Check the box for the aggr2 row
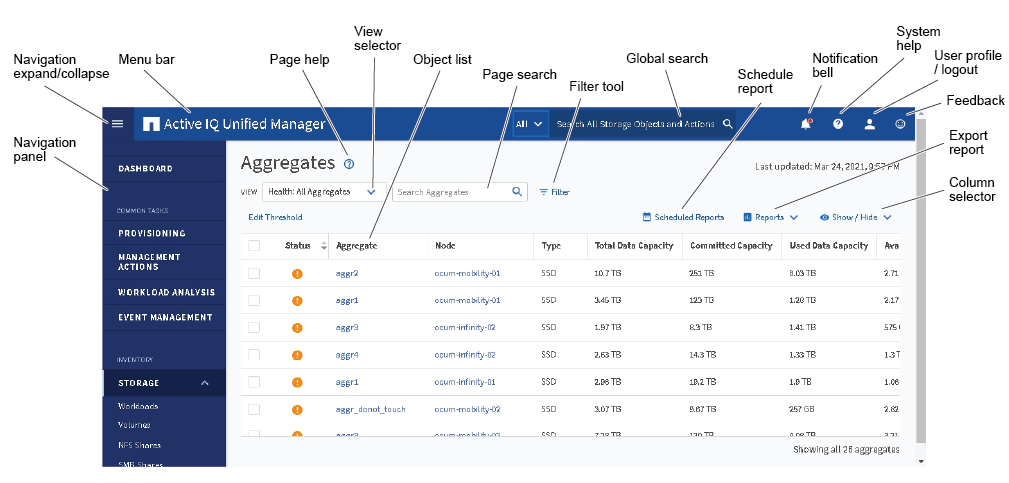Viewport: 1009px width, 483px height. (x=254, y=273)
